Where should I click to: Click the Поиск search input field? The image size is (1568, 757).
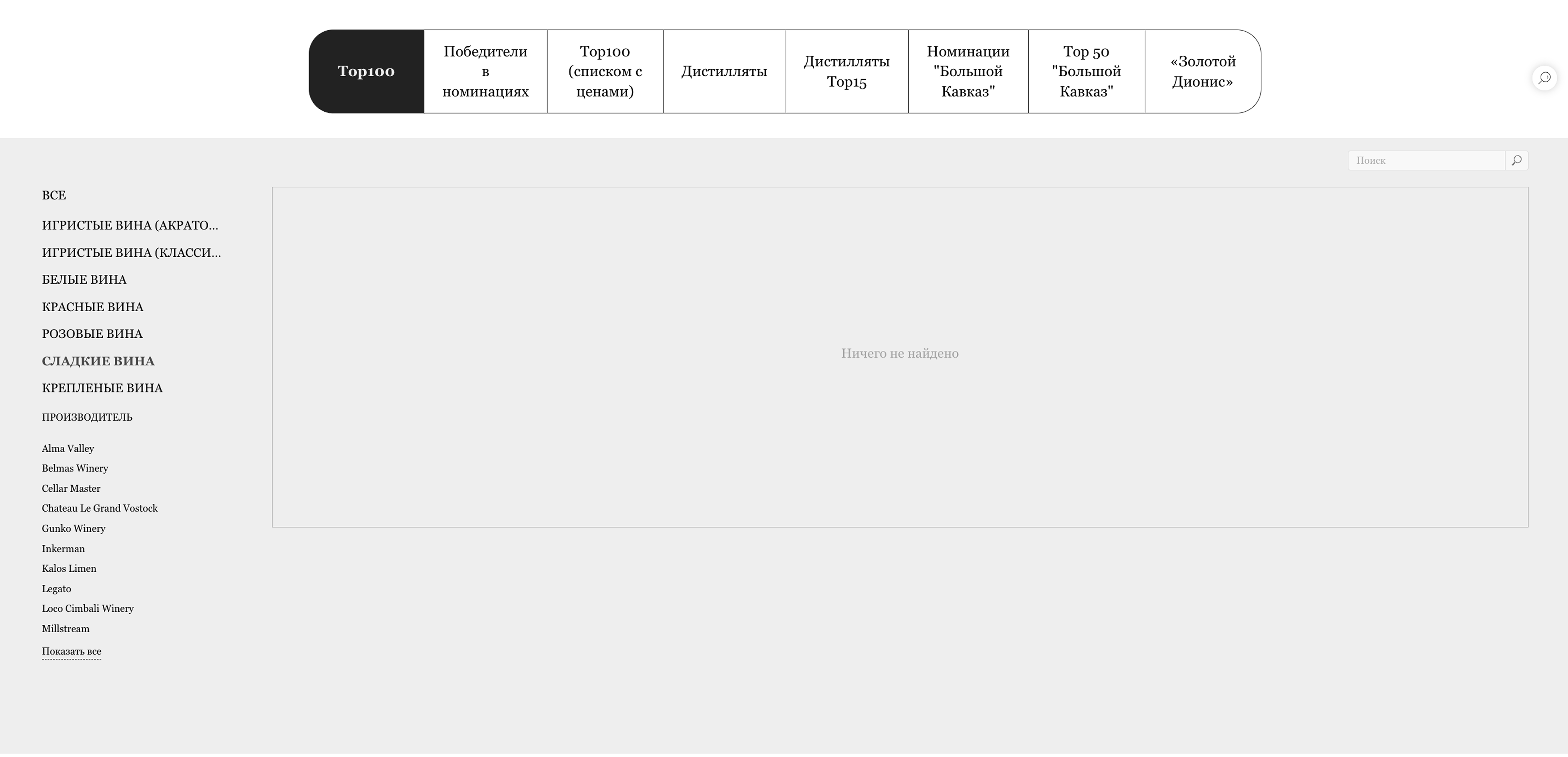point(1425,160)
